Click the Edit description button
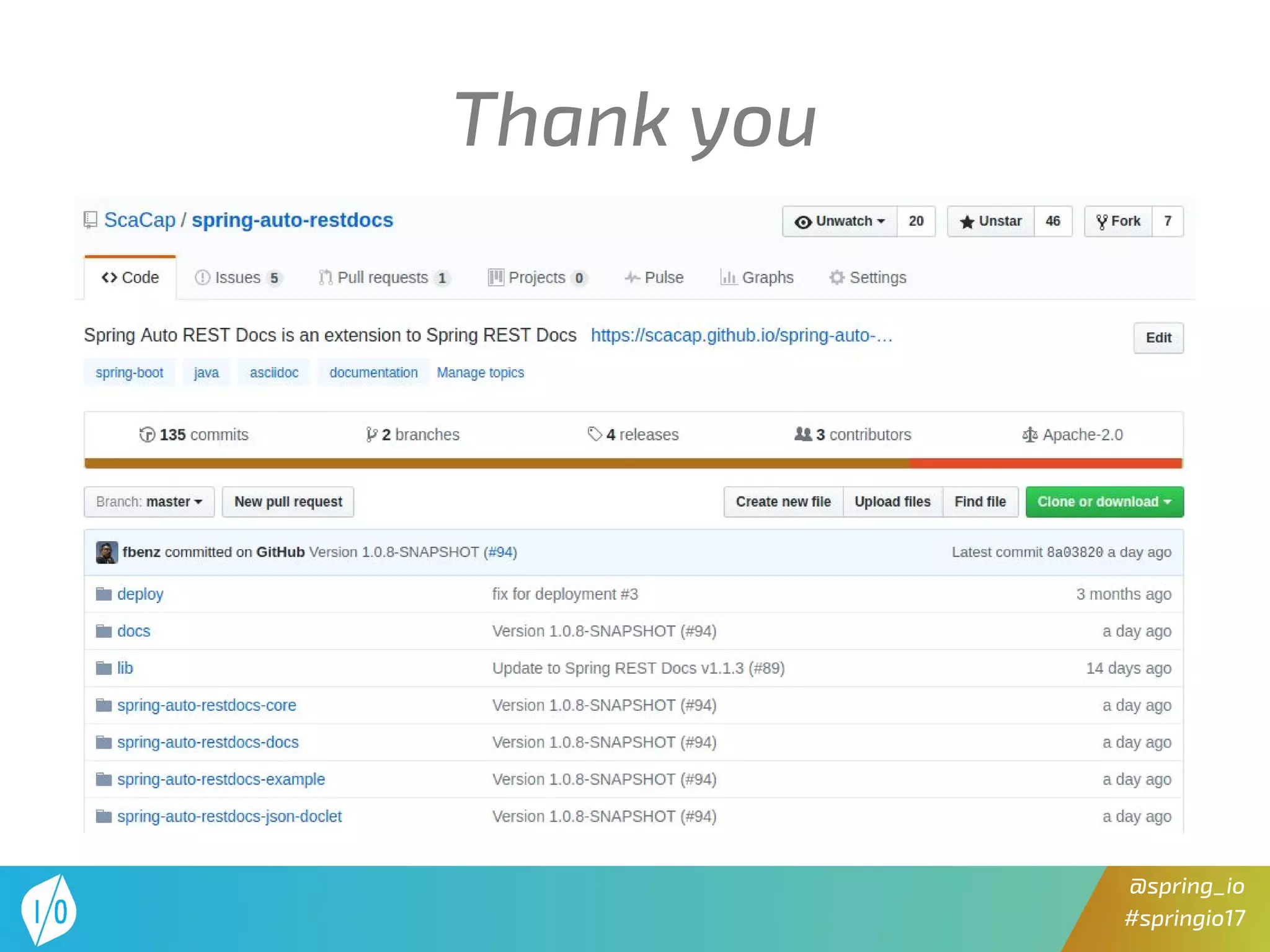The width and height of the screenshot is (1270, 952). (x=1158, y=338)
